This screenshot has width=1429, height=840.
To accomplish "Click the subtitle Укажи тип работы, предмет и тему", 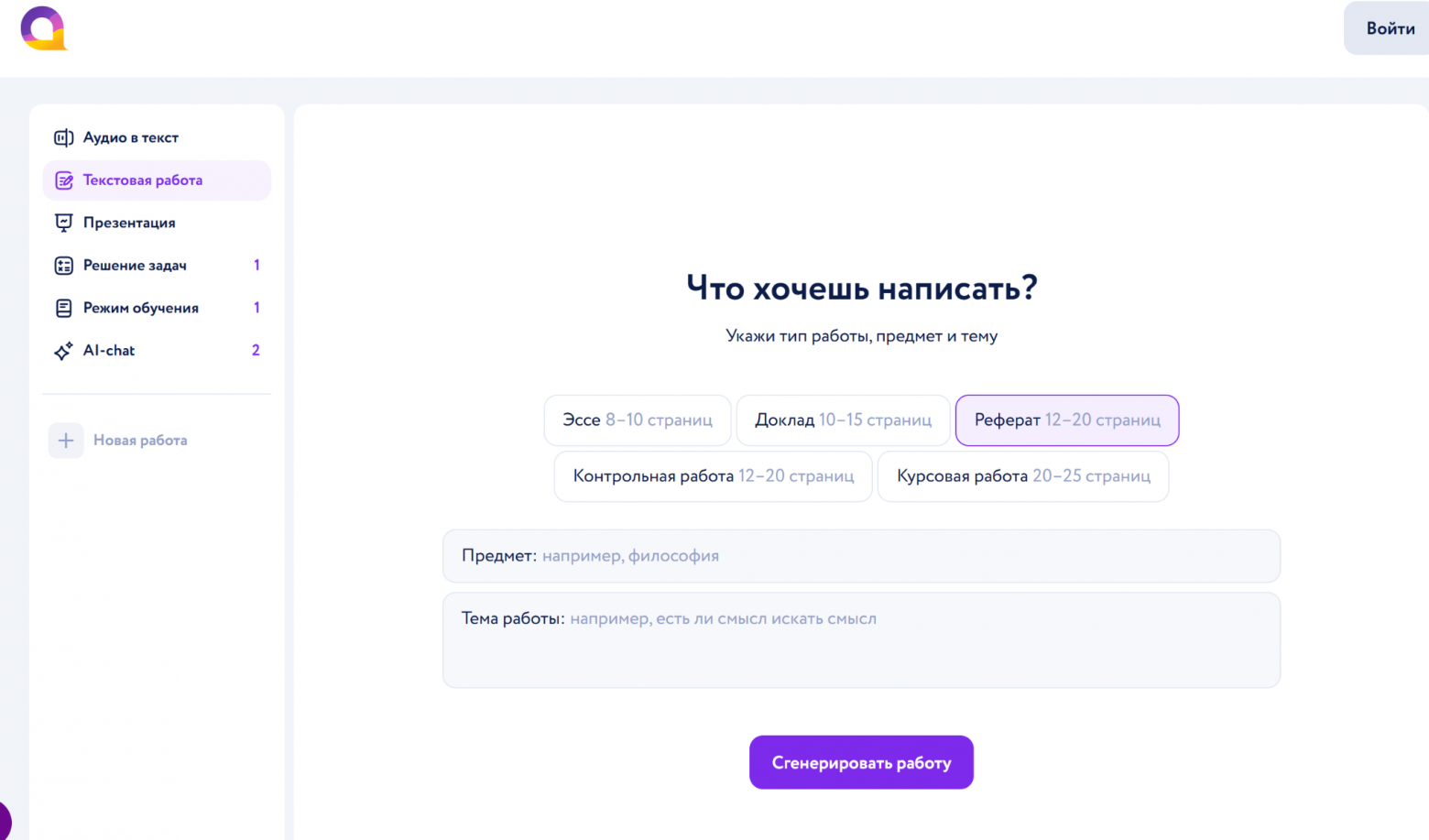I will pos(862,336).
